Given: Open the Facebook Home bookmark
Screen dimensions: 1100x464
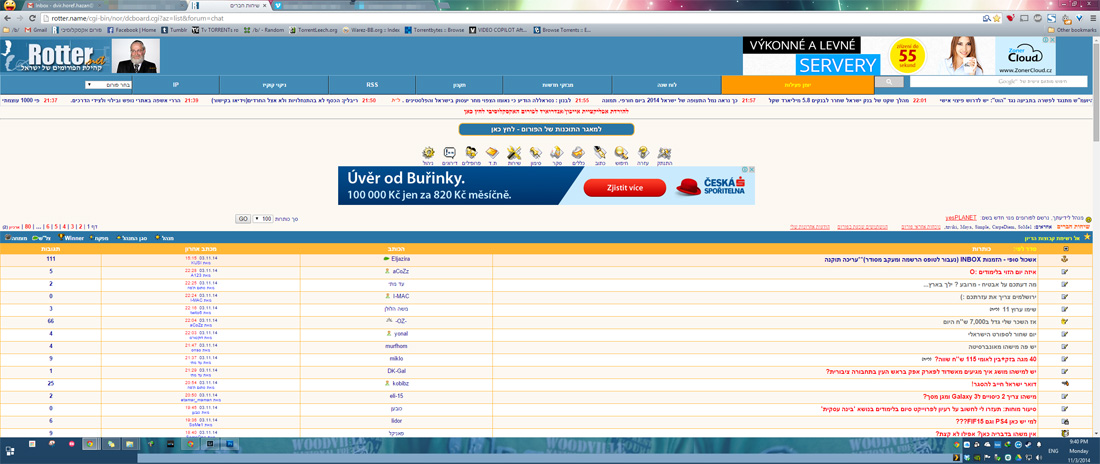Looking at the screenshot, I should pos(125,30).
